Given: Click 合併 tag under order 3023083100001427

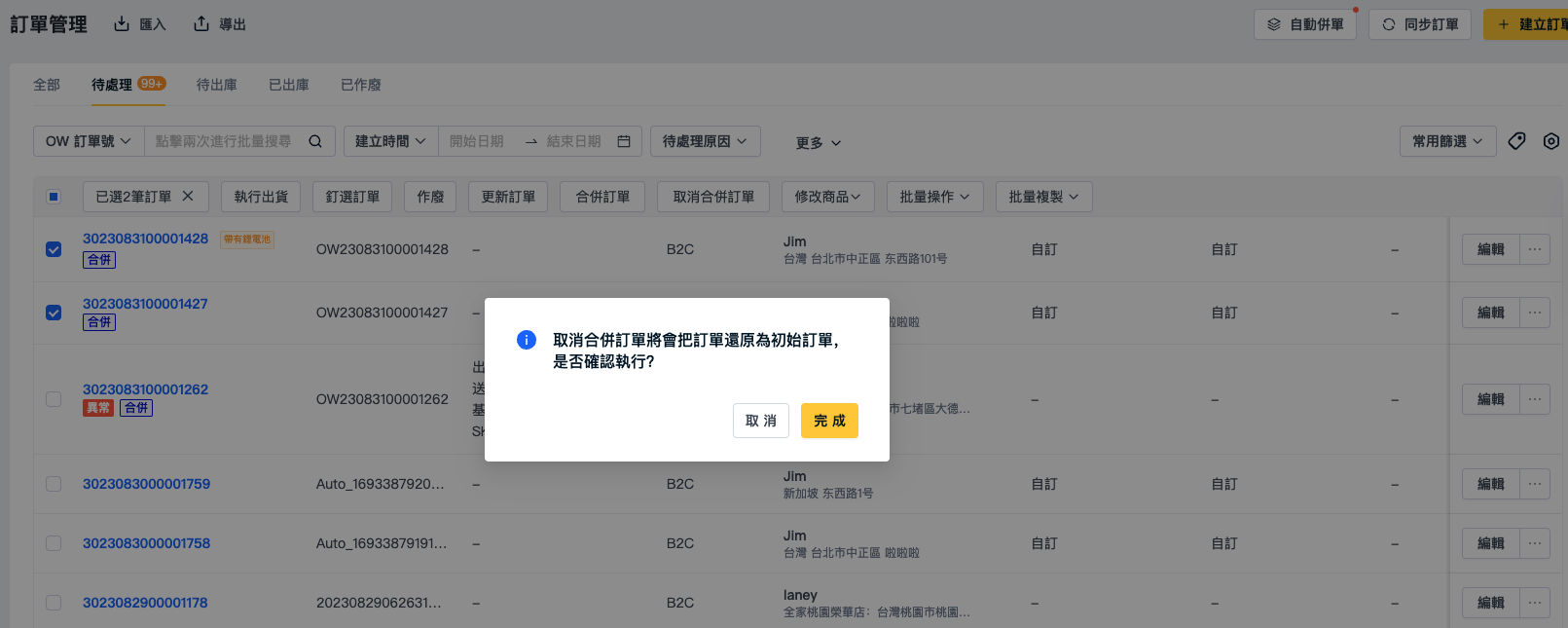Looking at the screenshot, I should [x=99, y=322].
